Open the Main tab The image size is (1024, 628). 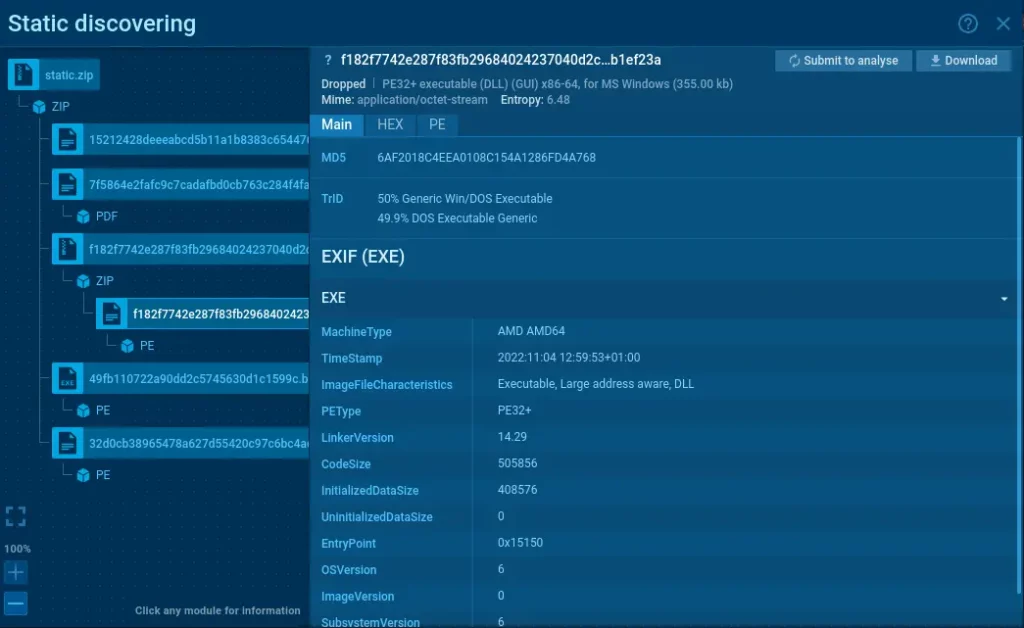337,125
